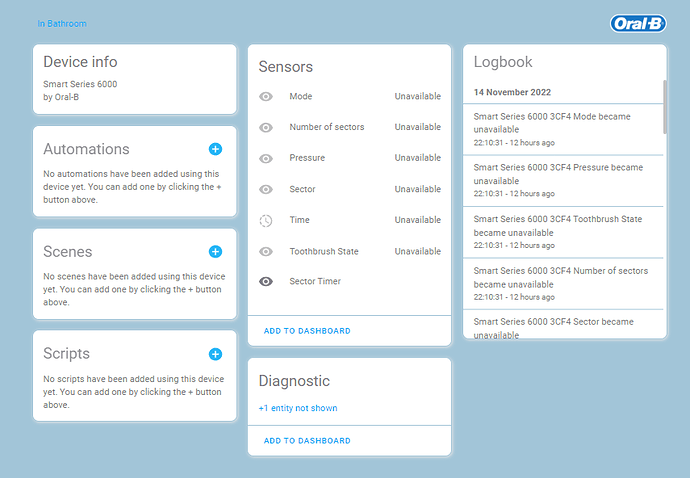Click the Logbook panel scrollbar

[664, 107]
